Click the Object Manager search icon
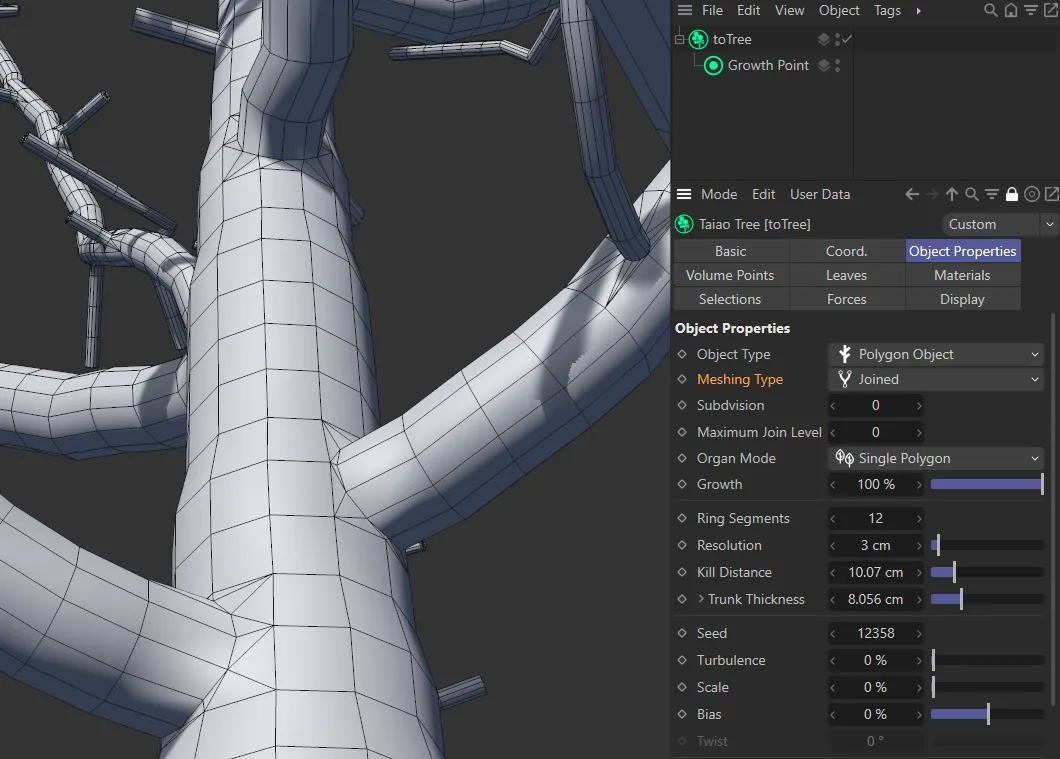Viewport: 1060px width, 759px height. tap(991, 11)
